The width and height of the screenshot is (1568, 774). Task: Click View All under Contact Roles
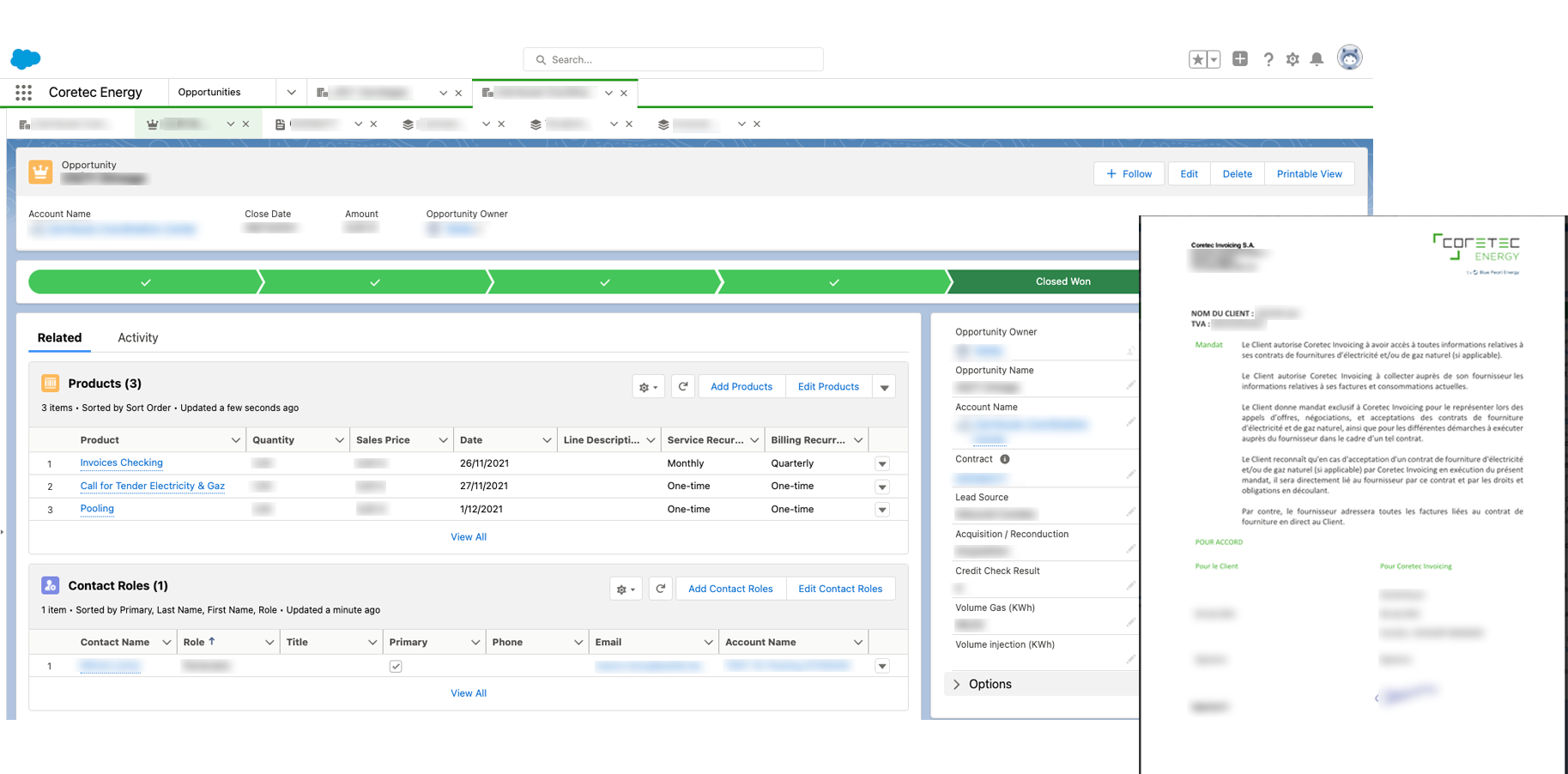[469, 693]
